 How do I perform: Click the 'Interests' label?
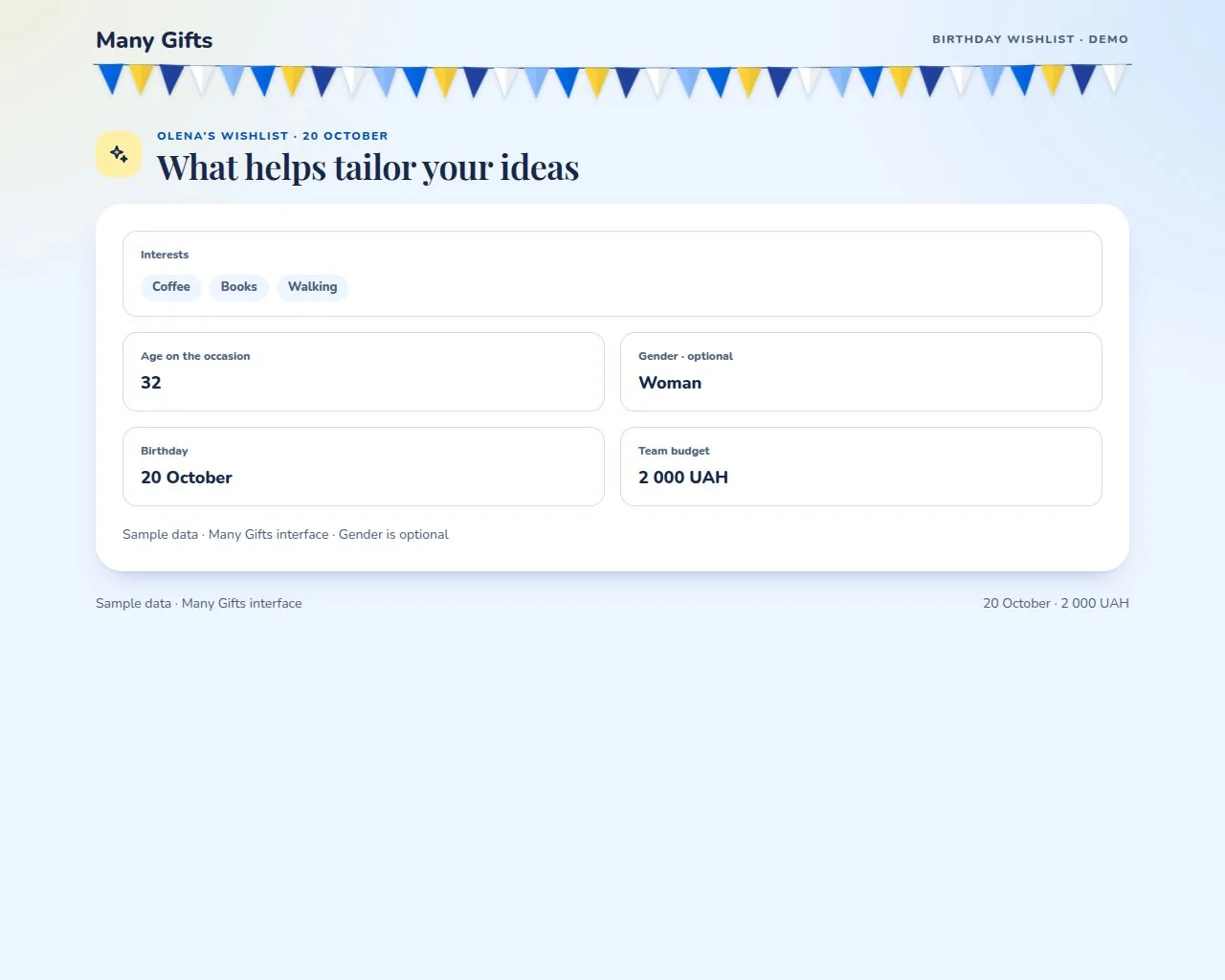click(x=165, y=255)
